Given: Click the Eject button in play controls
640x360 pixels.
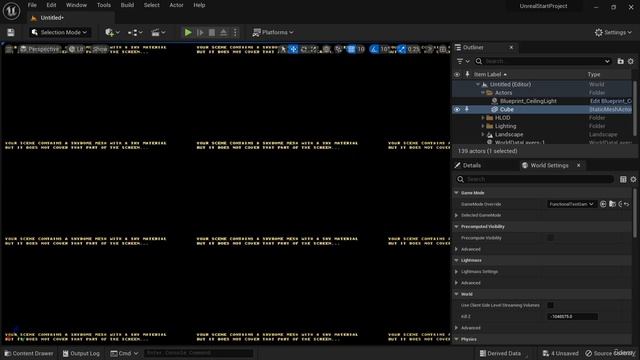Looking at the screenshot, I should click(x=223, y=32).
